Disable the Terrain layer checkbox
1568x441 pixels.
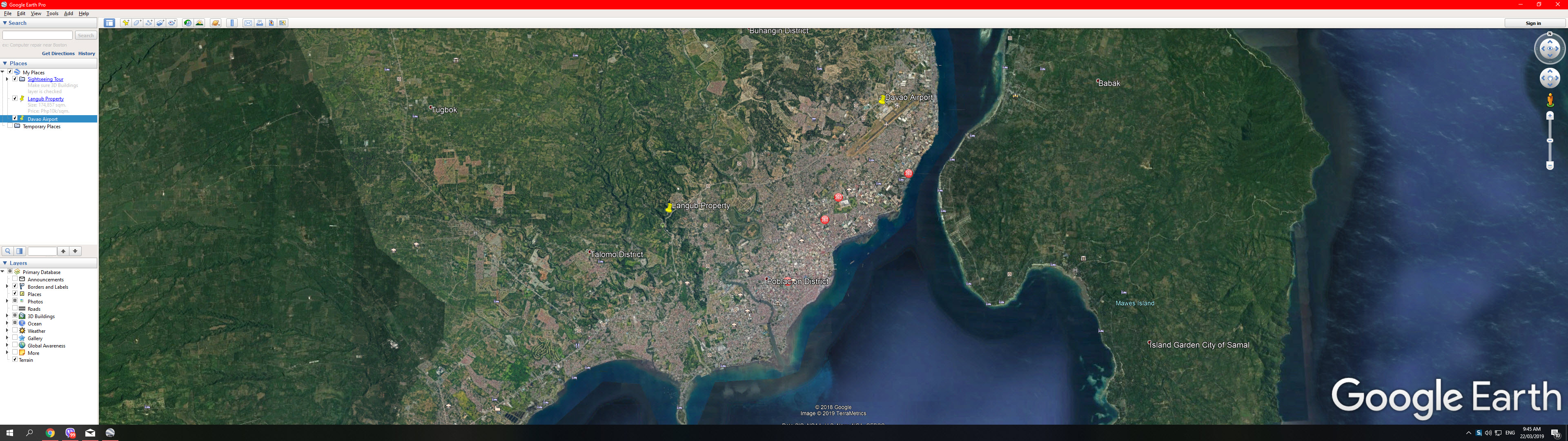[x=15, y=359]
